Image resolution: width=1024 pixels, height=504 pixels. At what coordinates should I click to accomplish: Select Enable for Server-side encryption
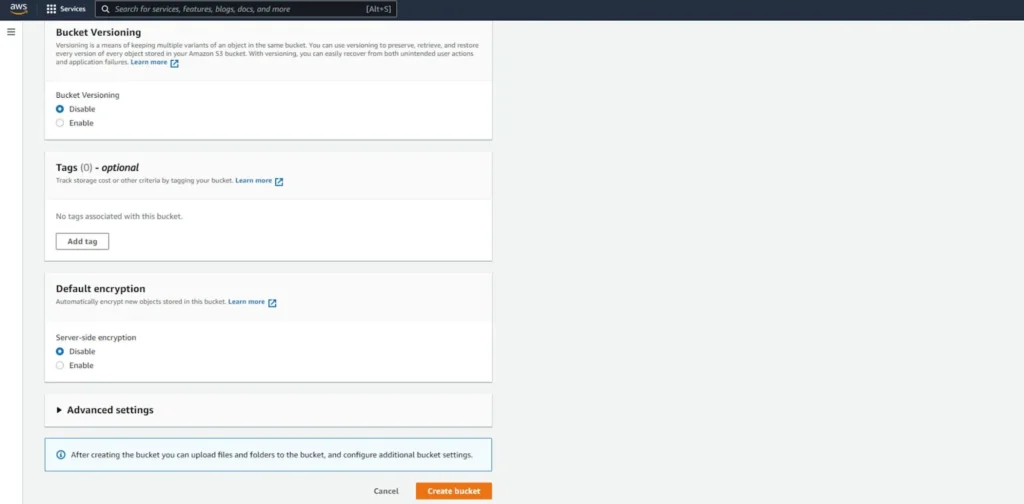[60, 366]
